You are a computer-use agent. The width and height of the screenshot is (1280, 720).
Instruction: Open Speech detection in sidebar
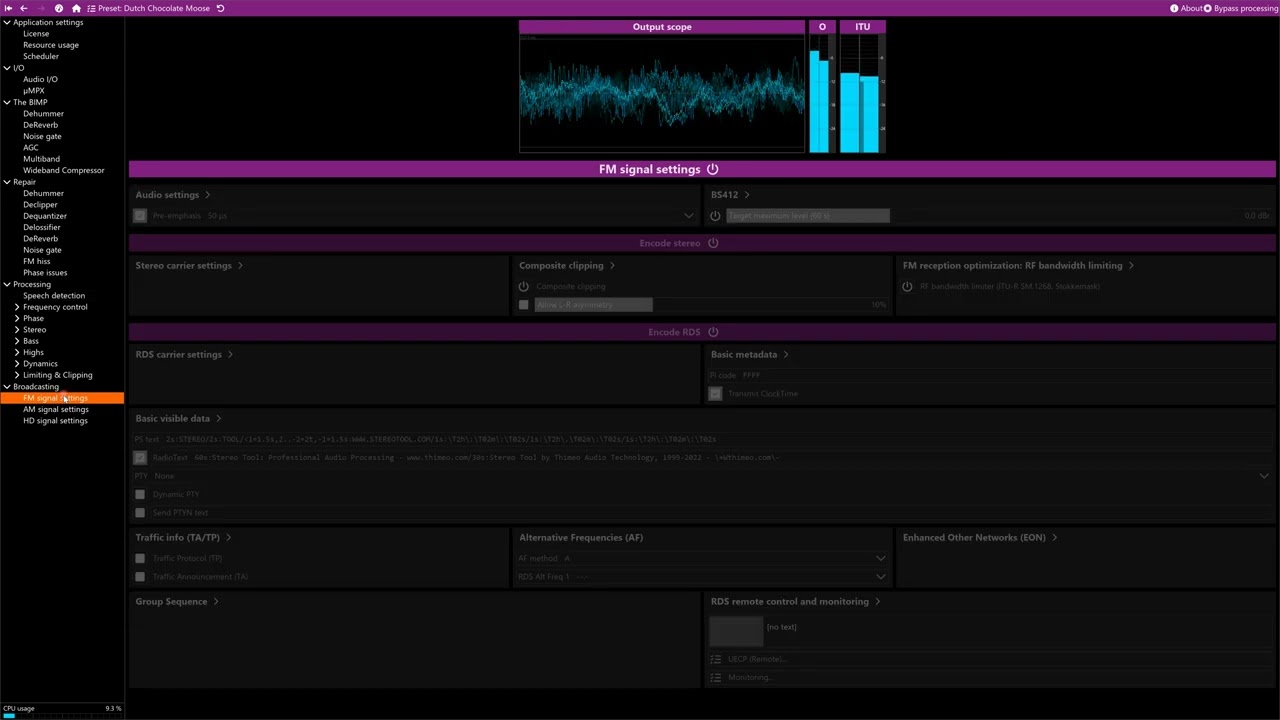point(54,296)
